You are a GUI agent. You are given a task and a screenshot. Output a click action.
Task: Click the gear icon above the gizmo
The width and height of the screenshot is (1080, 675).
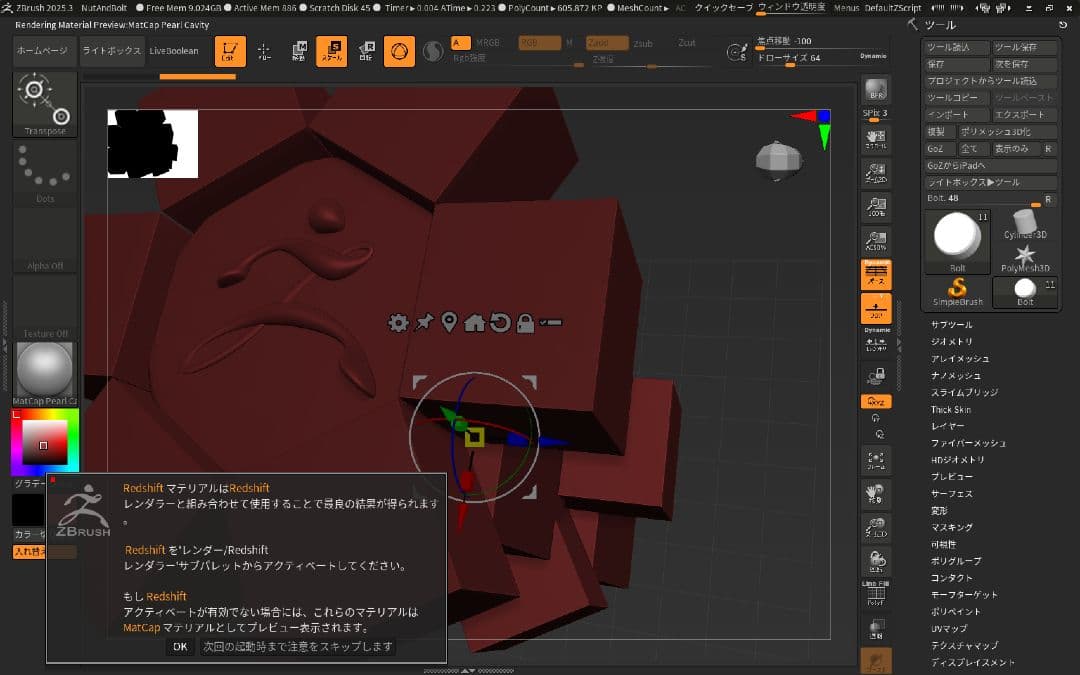click(x=398, y=323)
